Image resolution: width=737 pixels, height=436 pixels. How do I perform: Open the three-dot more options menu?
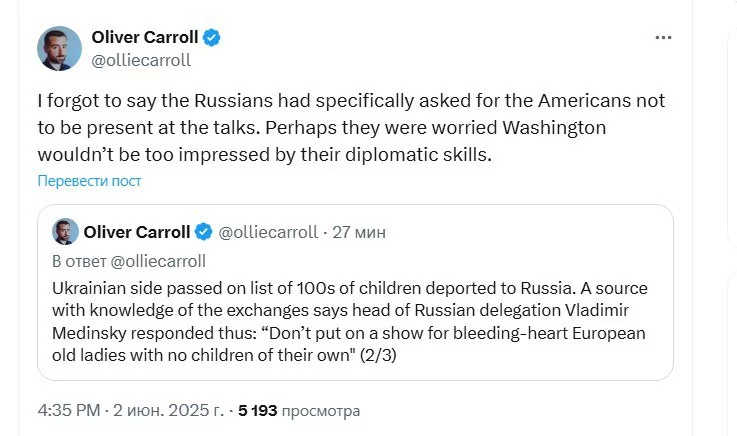(663, 37)
